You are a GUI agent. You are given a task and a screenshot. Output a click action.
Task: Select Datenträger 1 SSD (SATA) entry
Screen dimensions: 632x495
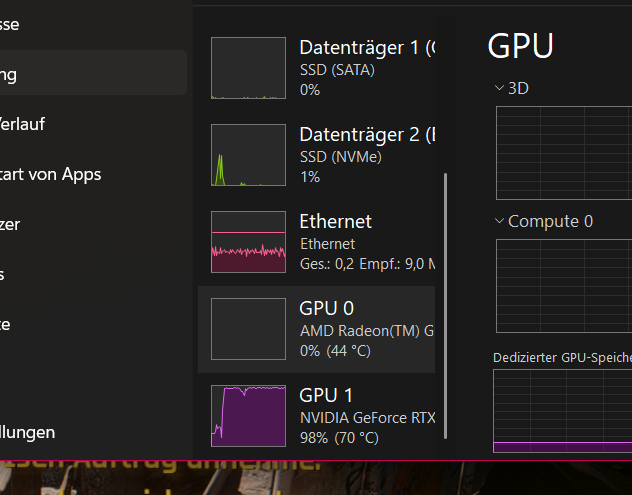(316, 69)
